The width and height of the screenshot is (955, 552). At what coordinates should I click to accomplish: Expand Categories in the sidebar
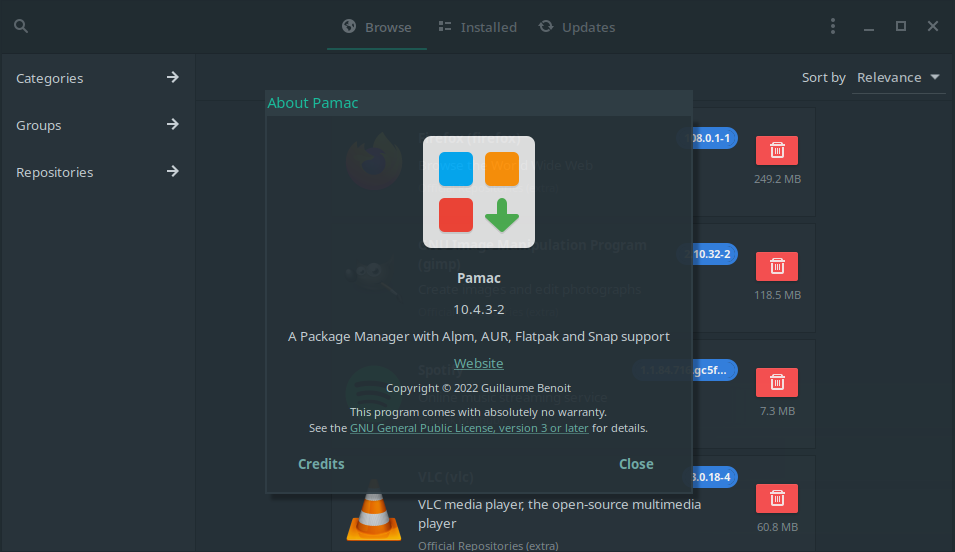tap(97, 78)
